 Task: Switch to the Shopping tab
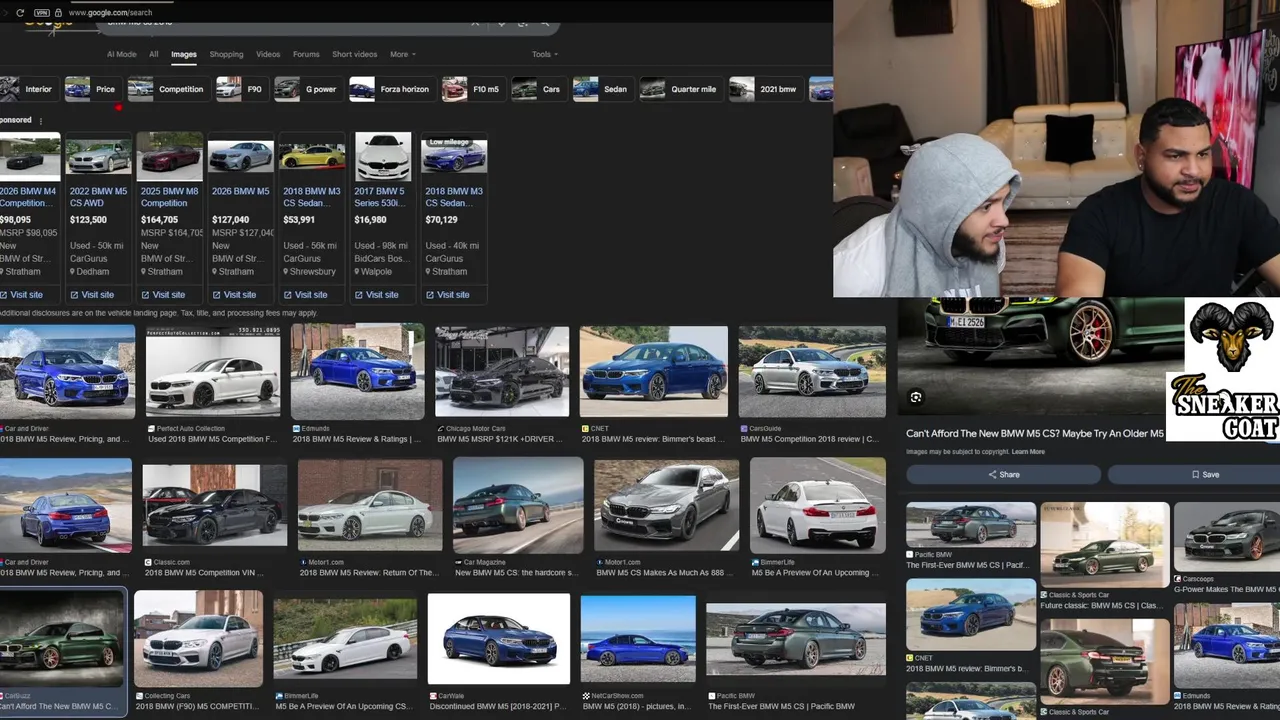pos(226,54)
